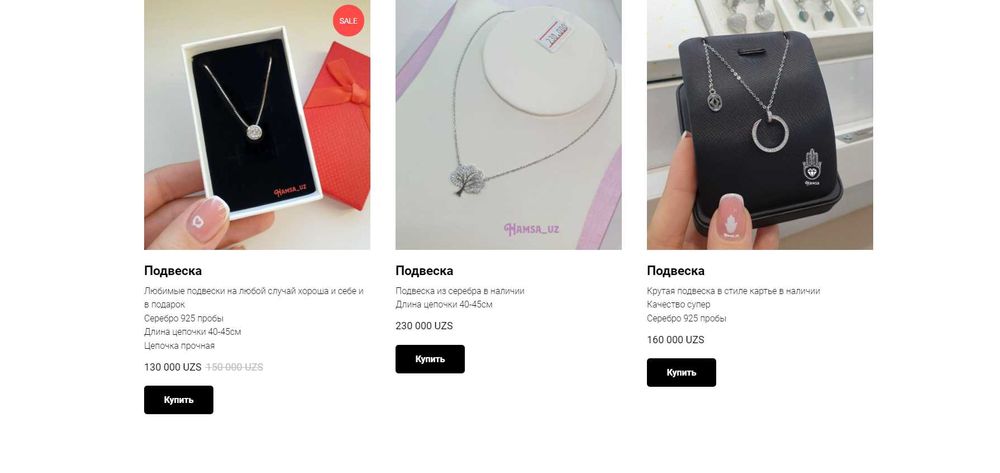Screen dimensions: 1000x473
Task: Open the Cartier-style ring pendant photo
Action: pyautogui.click(x=760, y=124)
